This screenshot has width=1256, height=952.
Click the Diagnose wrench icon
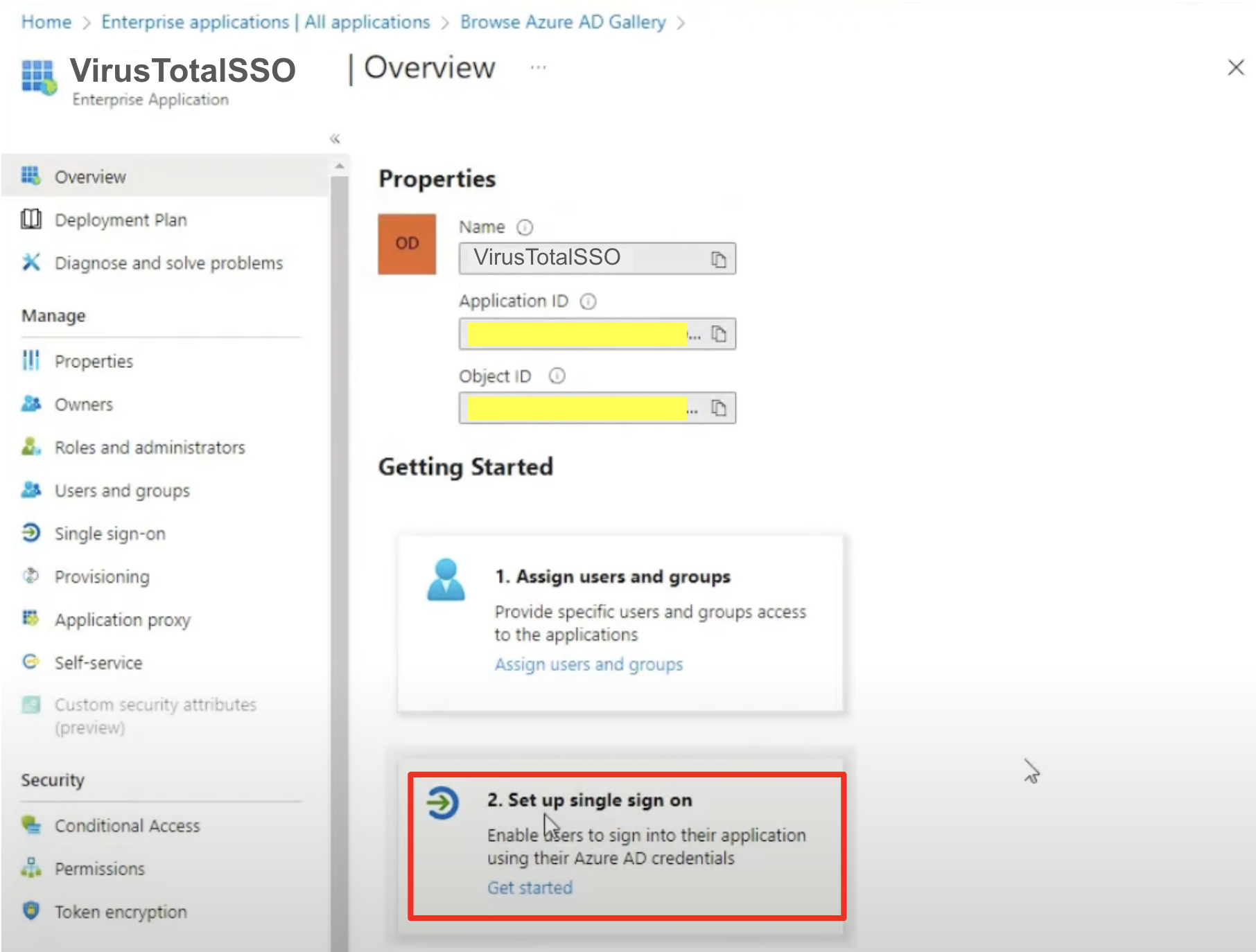(30, 262)
